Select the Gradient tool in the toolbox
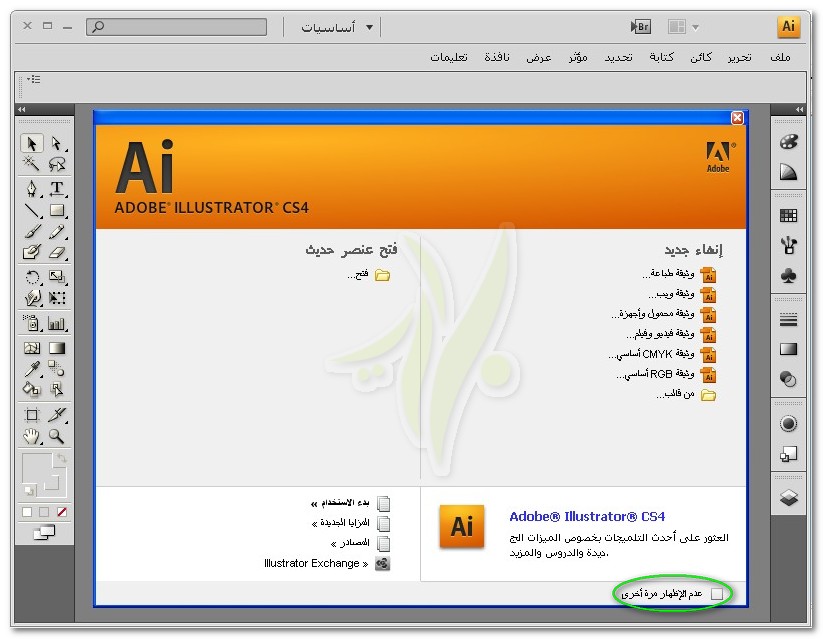Viewport: 823px width, 639px height. 57,348
